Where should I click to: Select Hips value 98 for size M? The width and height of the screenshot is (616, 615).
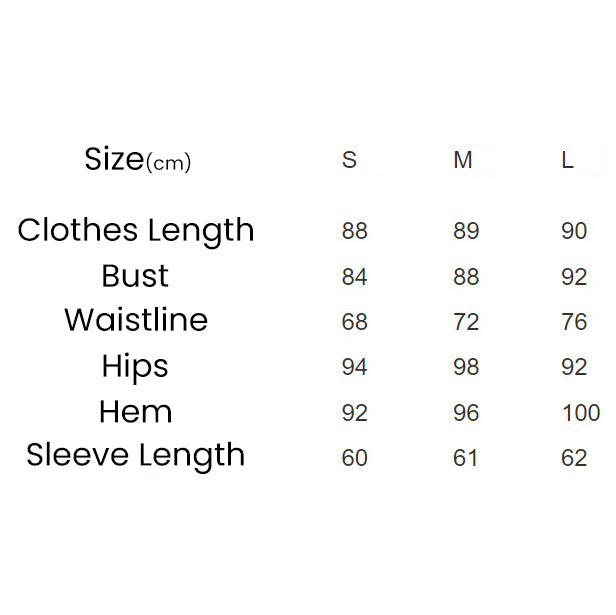(466, 367)
